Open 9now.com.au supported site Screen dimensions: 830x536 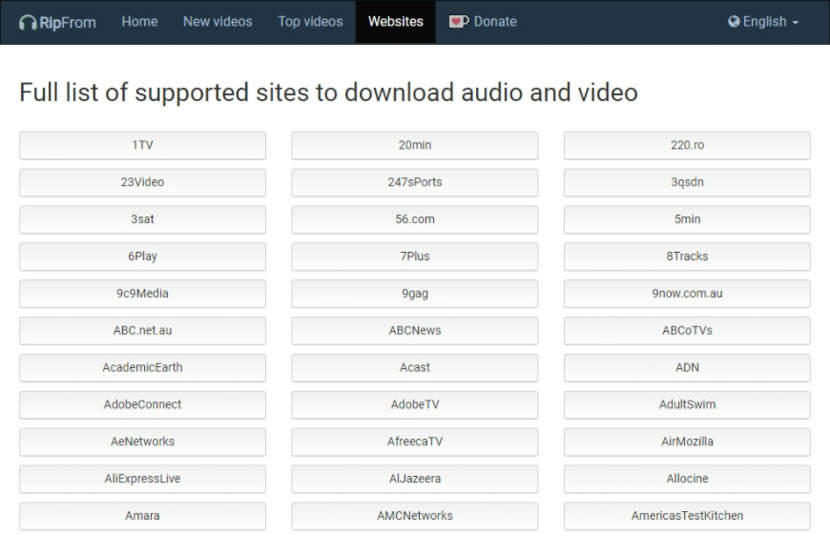[687, 294]
